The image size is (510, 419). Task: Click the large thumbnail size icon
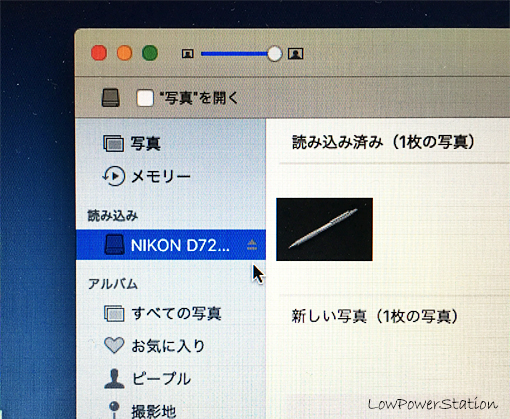295,54
